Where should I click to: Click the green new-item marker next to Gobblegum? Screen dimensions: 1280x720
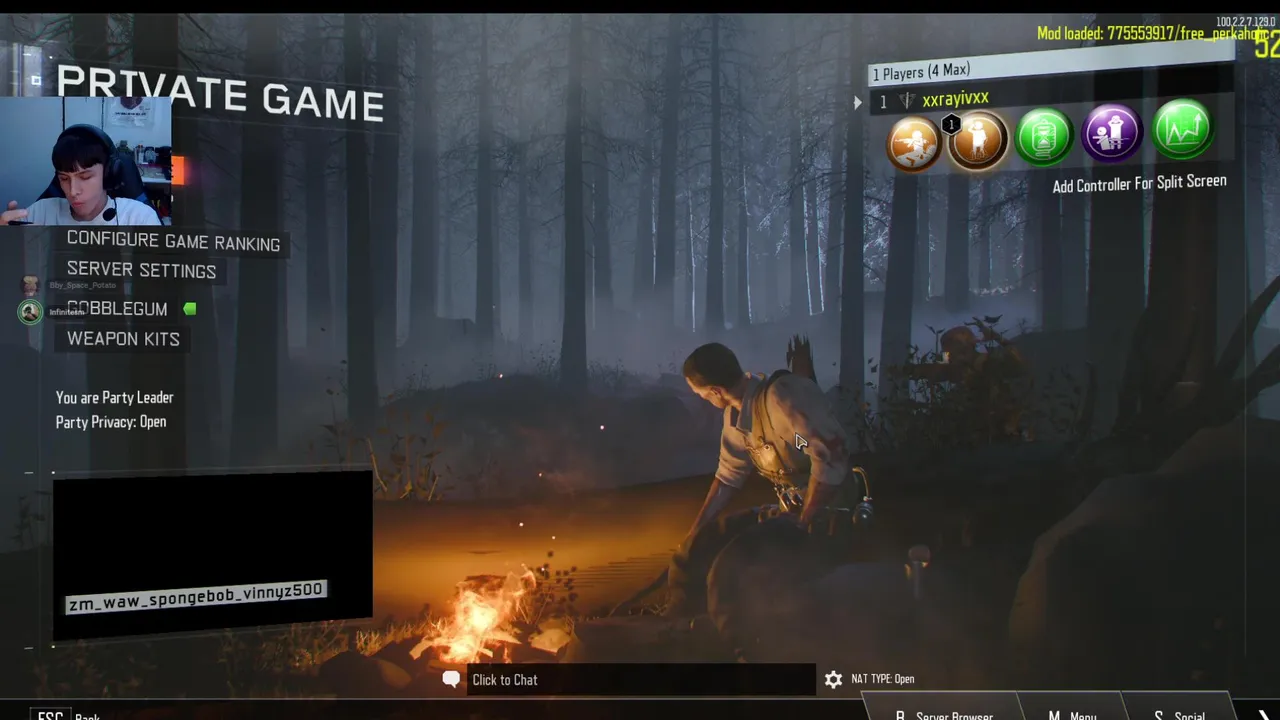point(190,309)
